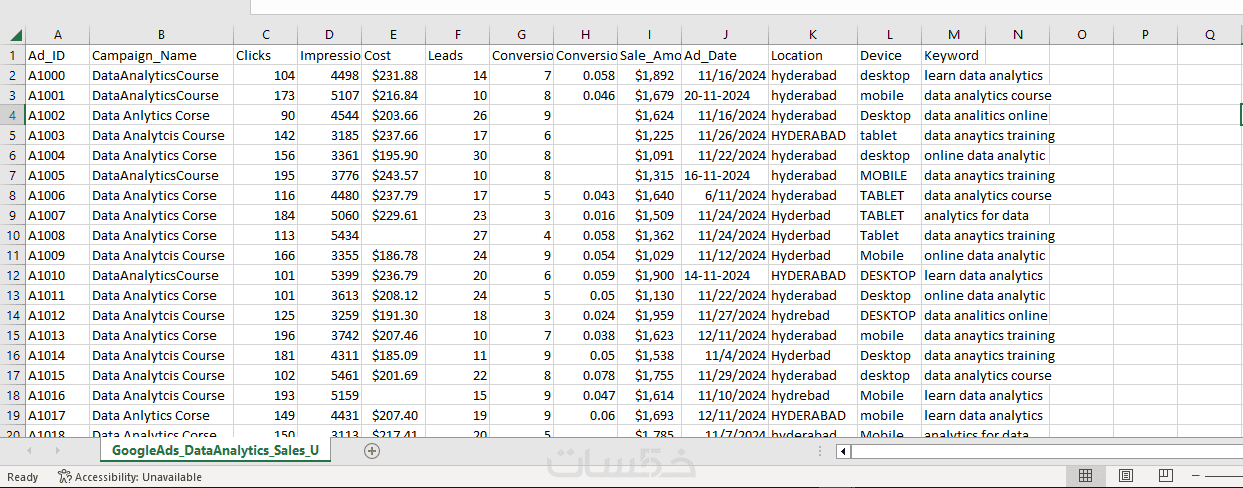This screenshot has height=488, width=1243.
Task: Click the previous sheet navigation arrow
Action: [x=29, y=451]
